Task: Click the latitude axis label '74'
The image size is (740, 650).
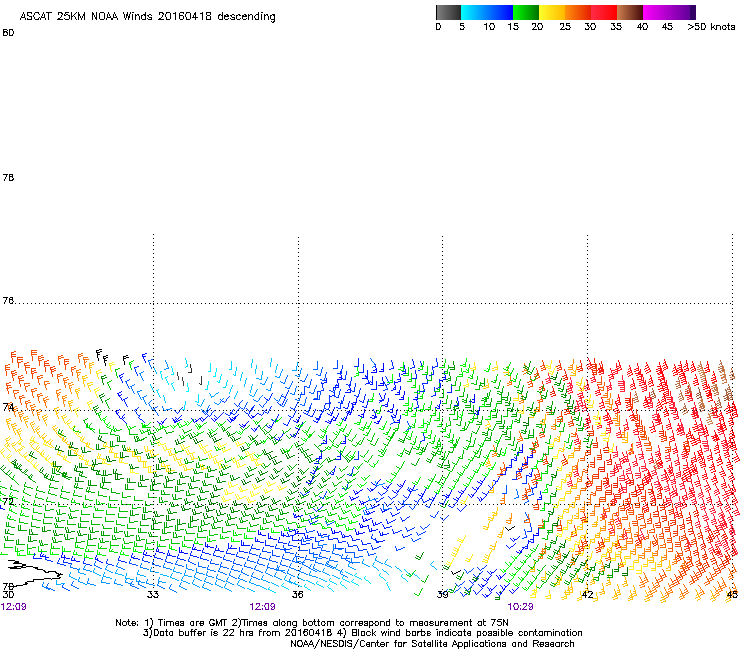Action: pos(8,407)
